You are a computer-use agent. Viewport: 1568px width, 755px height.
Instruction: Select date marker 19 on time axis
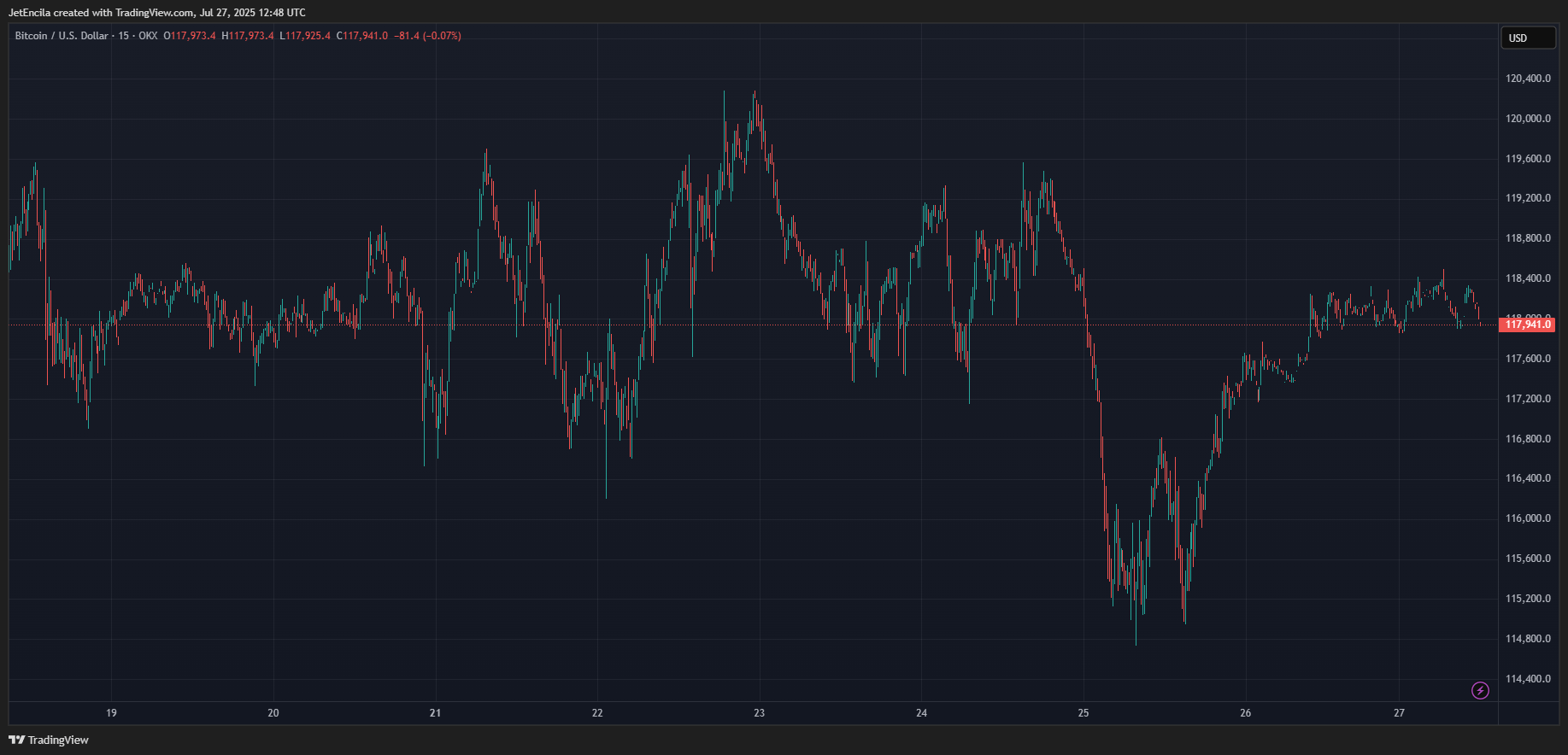111,712
